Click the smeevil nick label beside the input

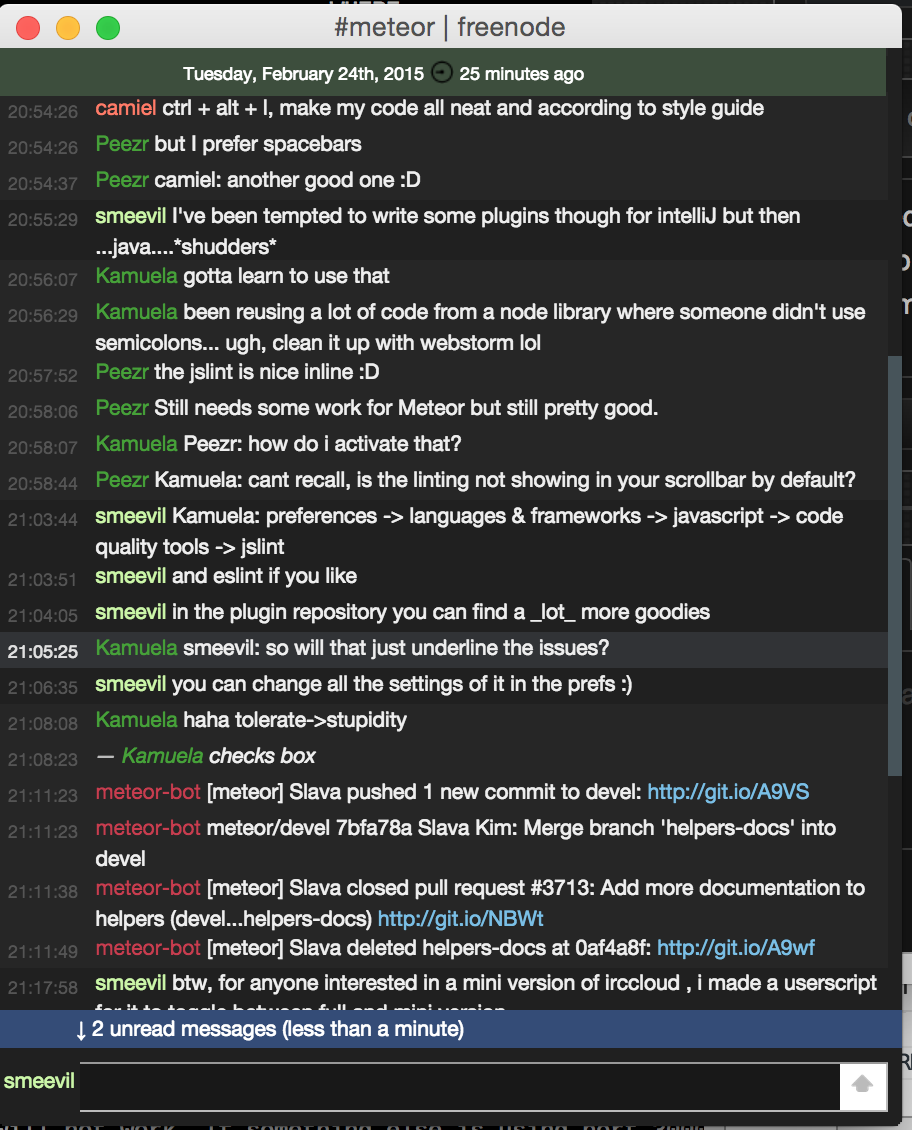39,1081
